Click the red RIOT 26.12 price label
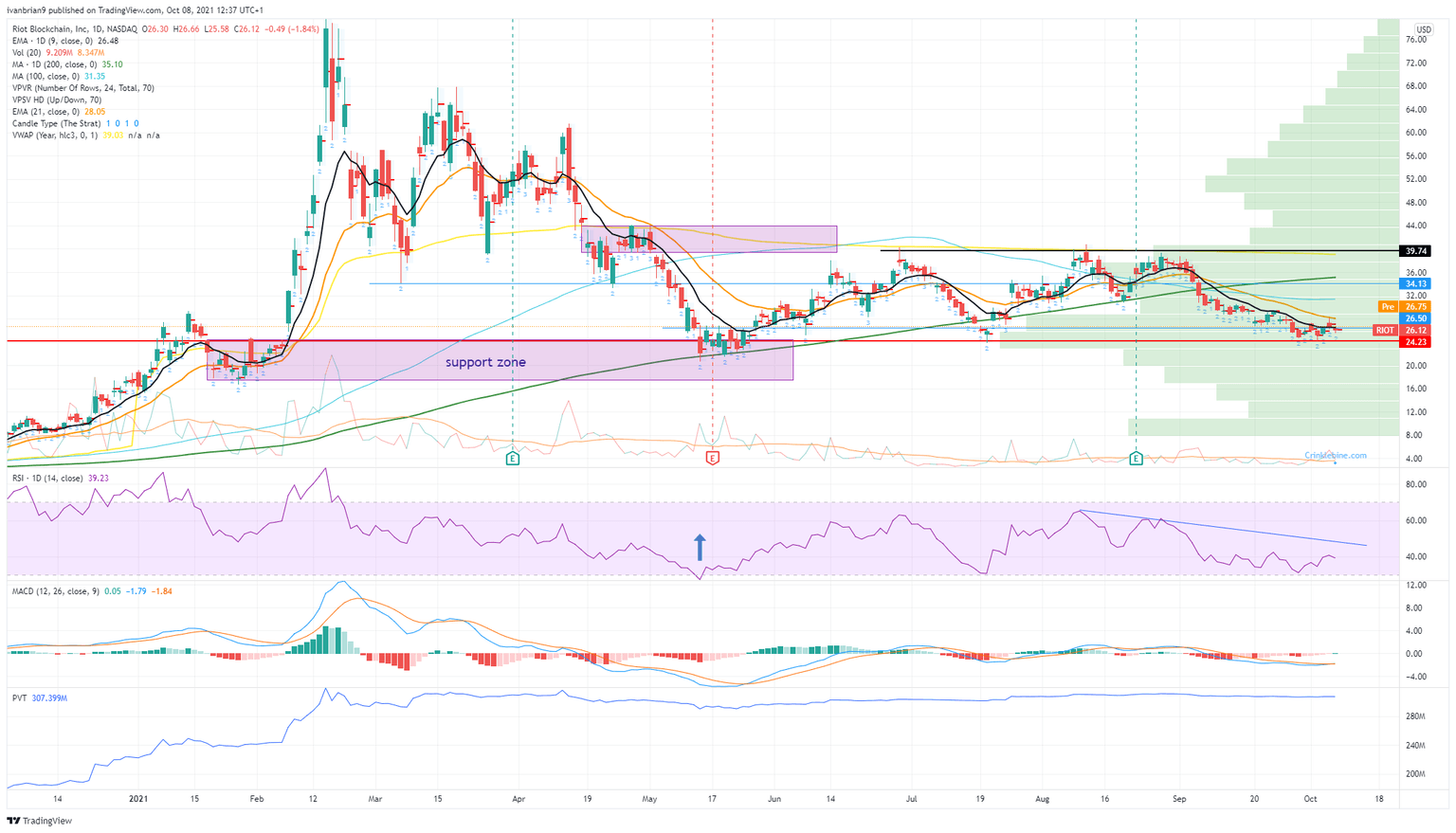This screenshot has width=1456, height=833. click(x=1402, y=331)
